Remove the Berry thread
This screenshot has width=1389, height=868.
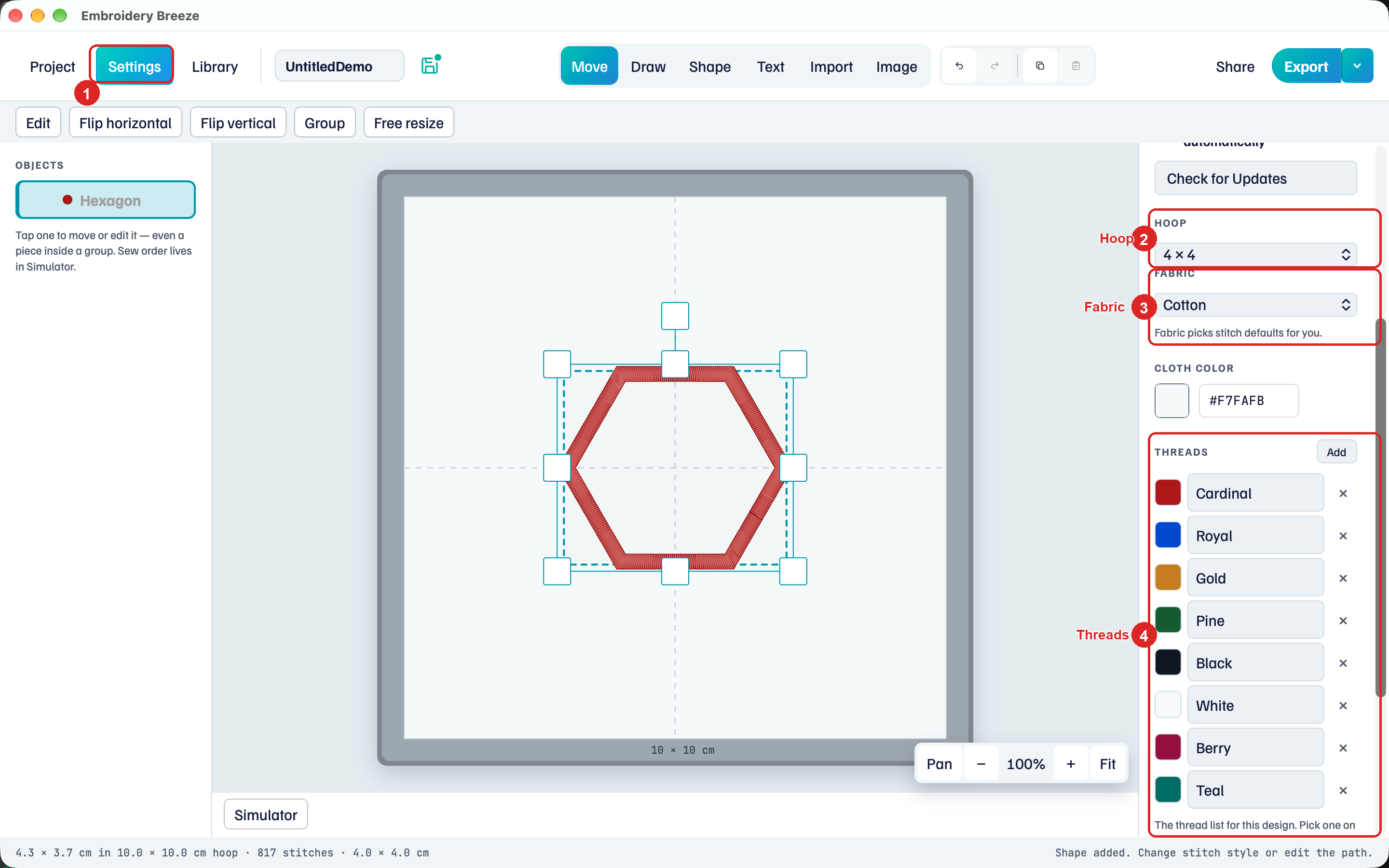(1343, 748)
